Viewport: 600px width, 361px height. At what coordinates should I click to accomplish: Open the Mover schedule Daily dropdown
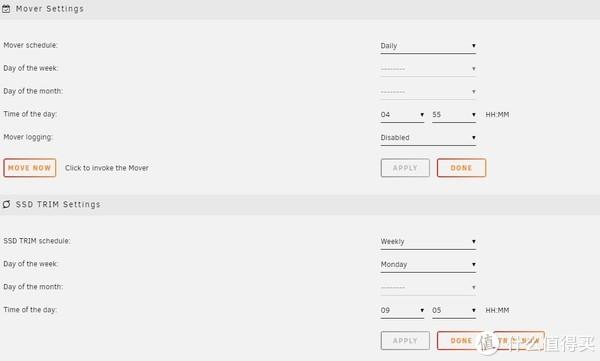[428, 46]
